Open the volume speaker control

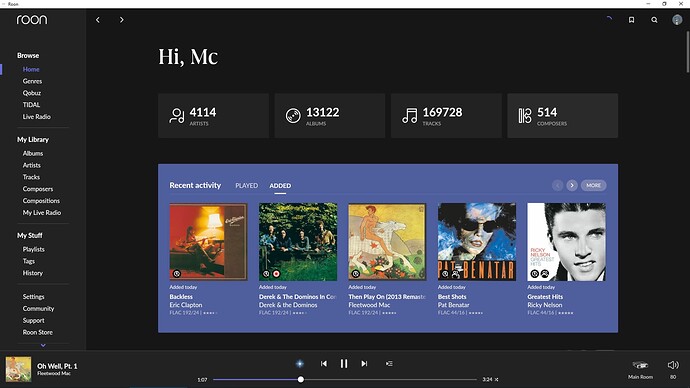coord(673,365)
